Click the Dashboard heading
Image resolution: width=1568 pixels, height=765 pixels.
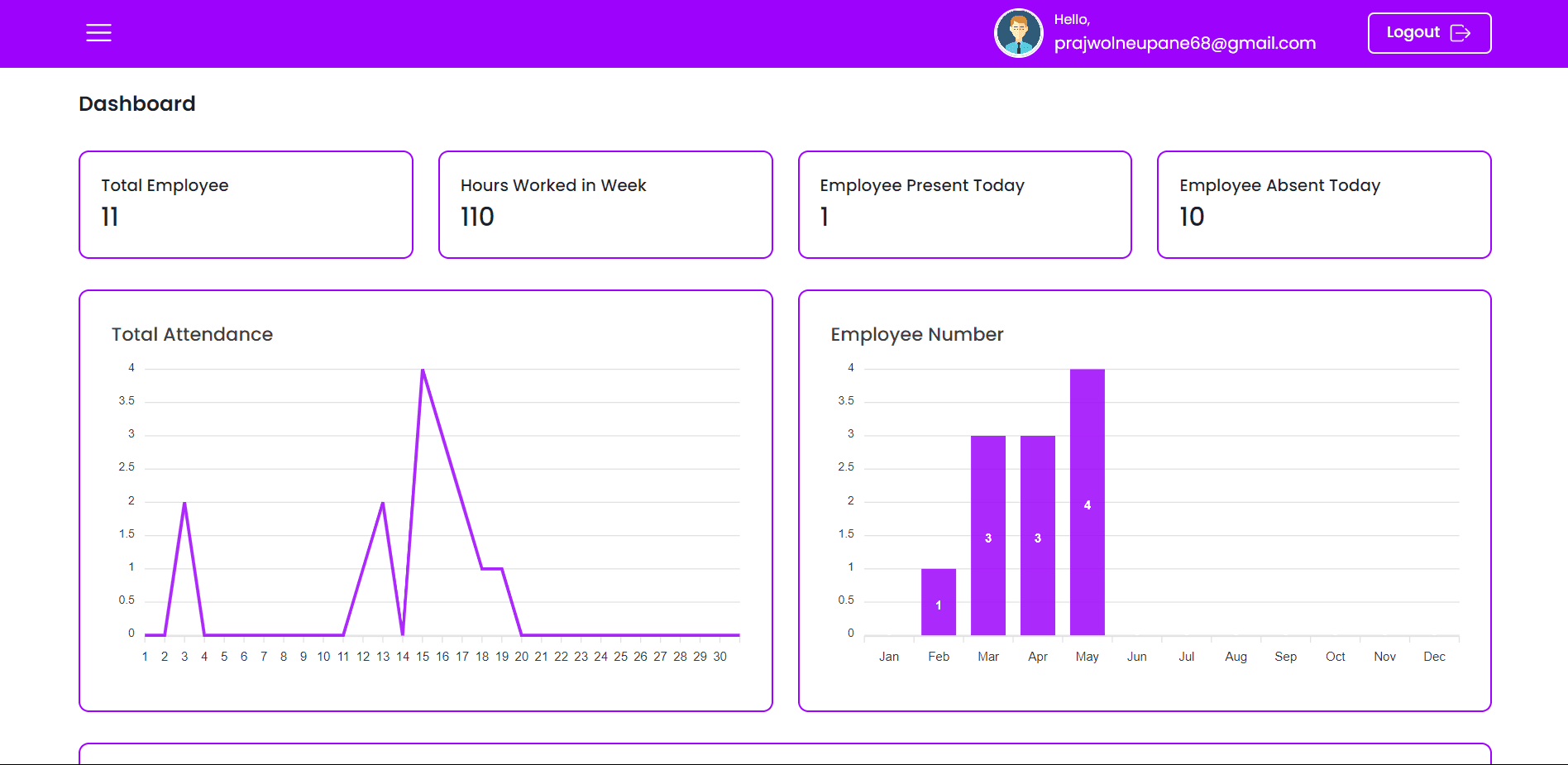136,103
